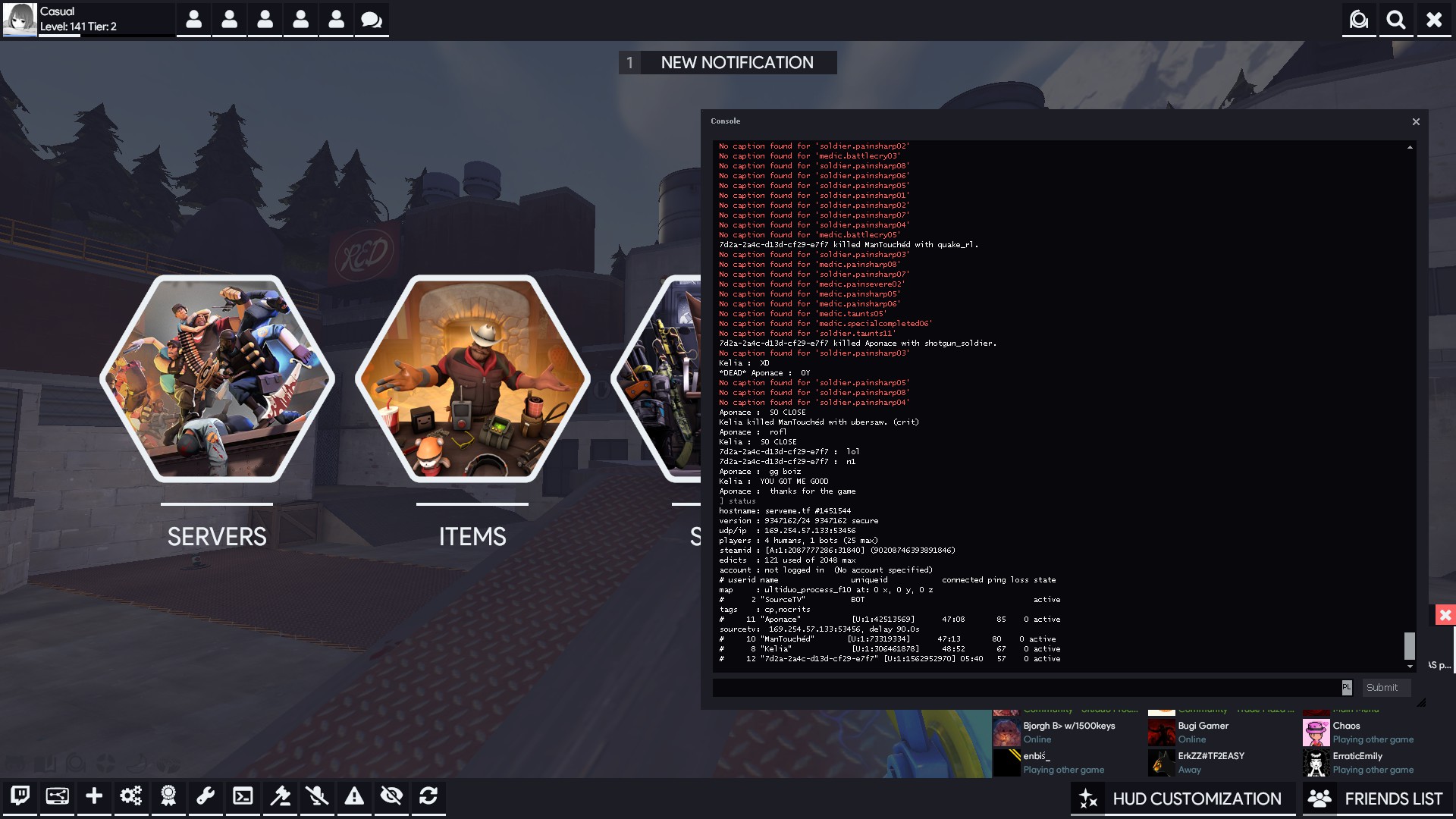Click the warning triangle report icon
The width and height of the screenshot is (1456, 819).
(354, 795)
